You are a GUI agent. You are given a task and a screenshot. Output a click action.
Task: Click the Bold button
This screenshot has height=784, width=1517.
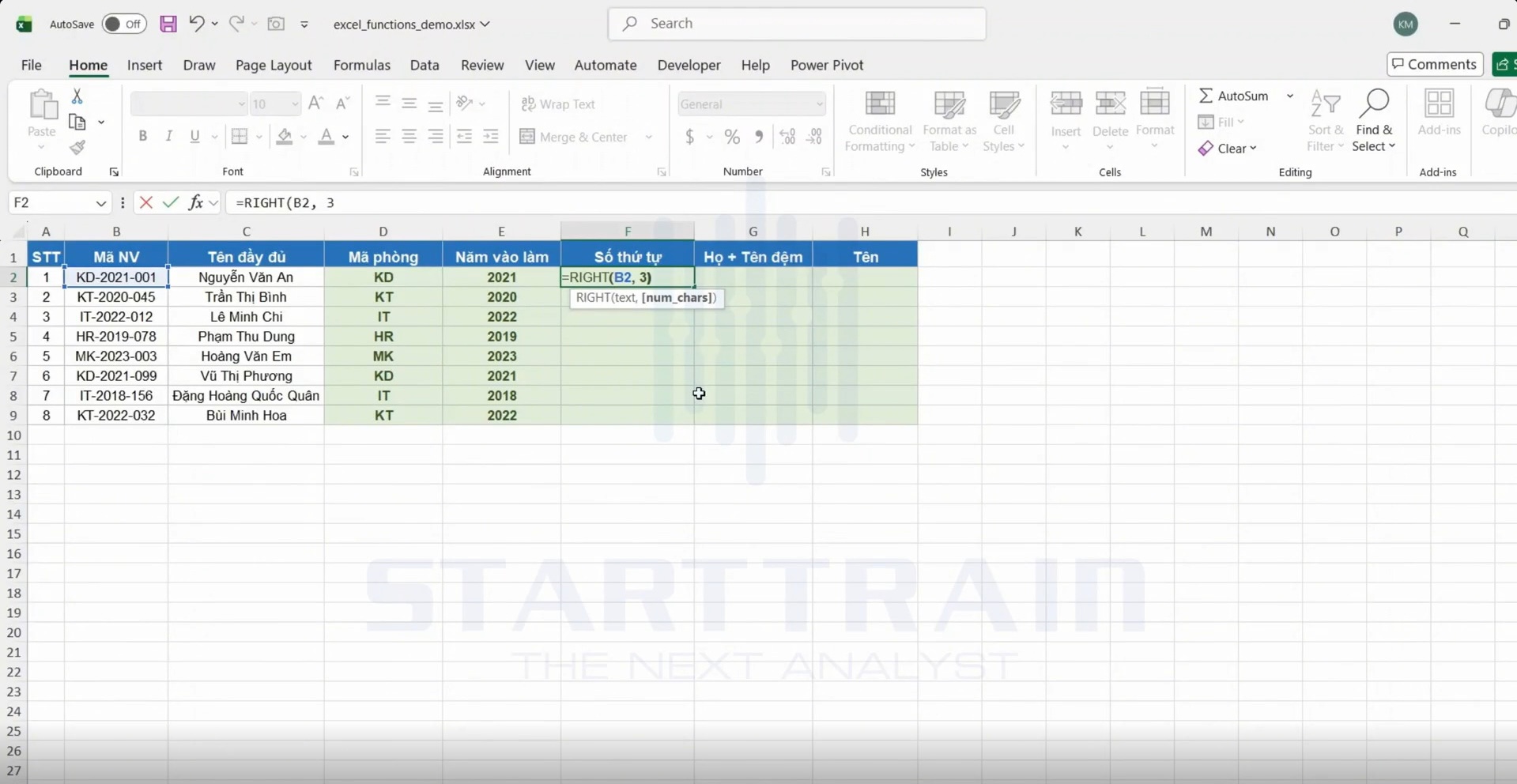click(143, 137)
